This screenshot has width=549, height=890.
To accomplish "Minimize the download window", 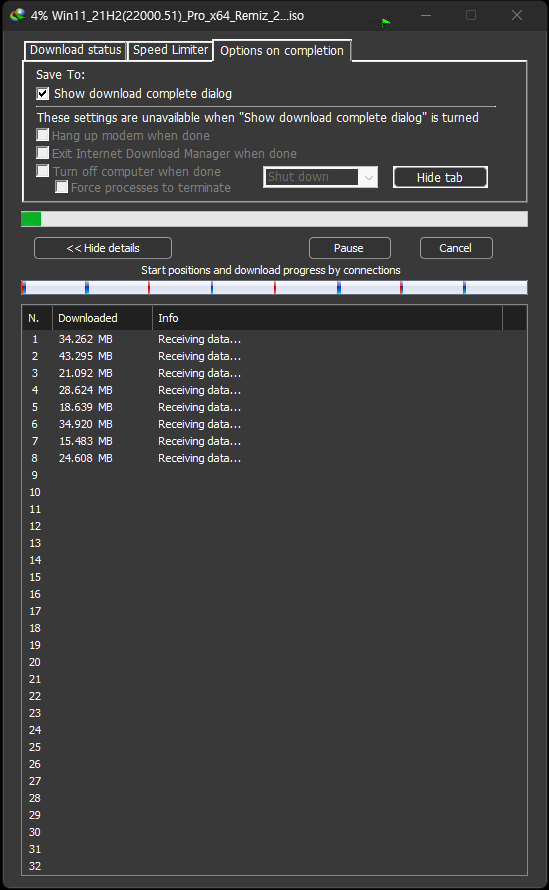I will pos(426,15).
